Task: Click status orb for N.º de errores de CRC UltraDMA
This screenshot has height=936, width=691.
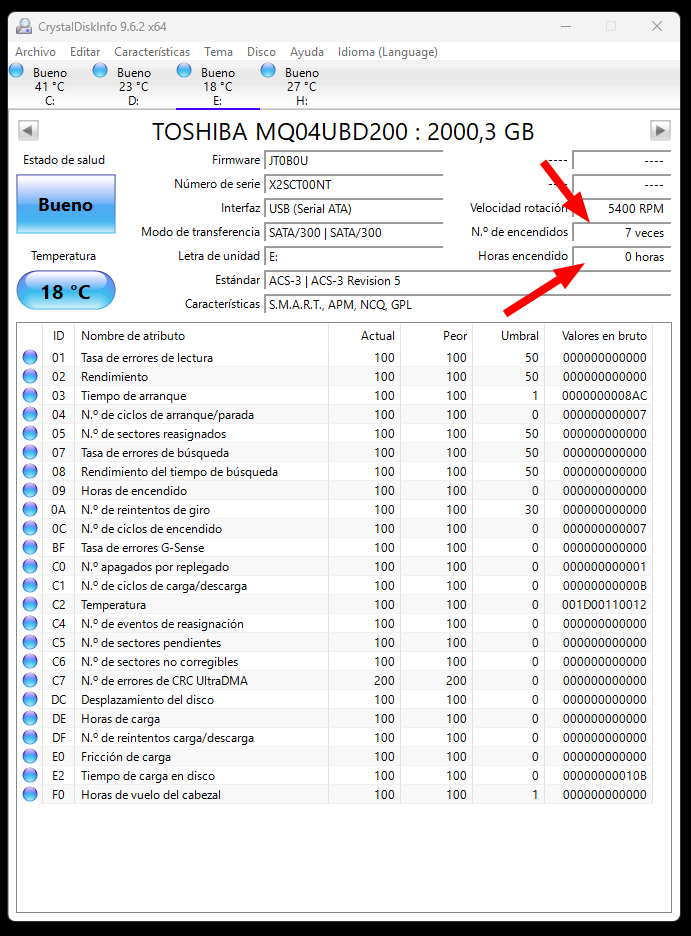Action: coord(30,681)
